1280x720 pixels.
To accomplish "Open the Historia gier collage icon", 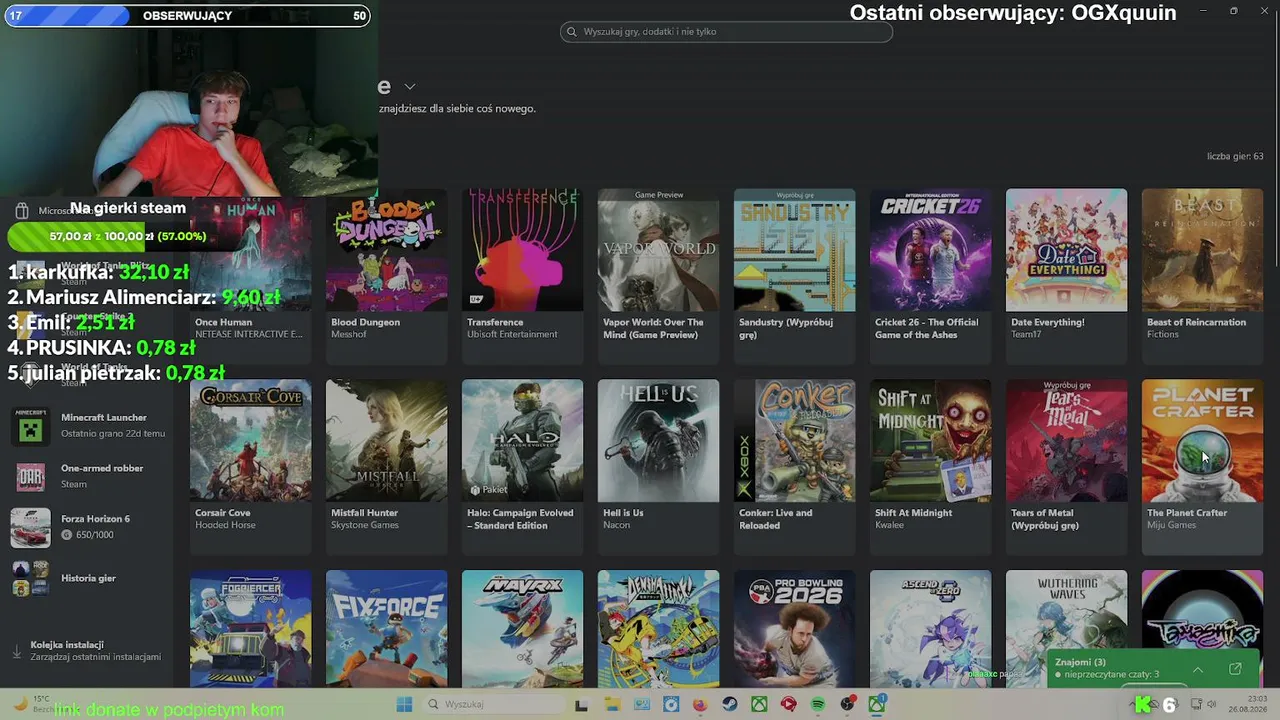I will pyautogui.click(x=30, y=578).
